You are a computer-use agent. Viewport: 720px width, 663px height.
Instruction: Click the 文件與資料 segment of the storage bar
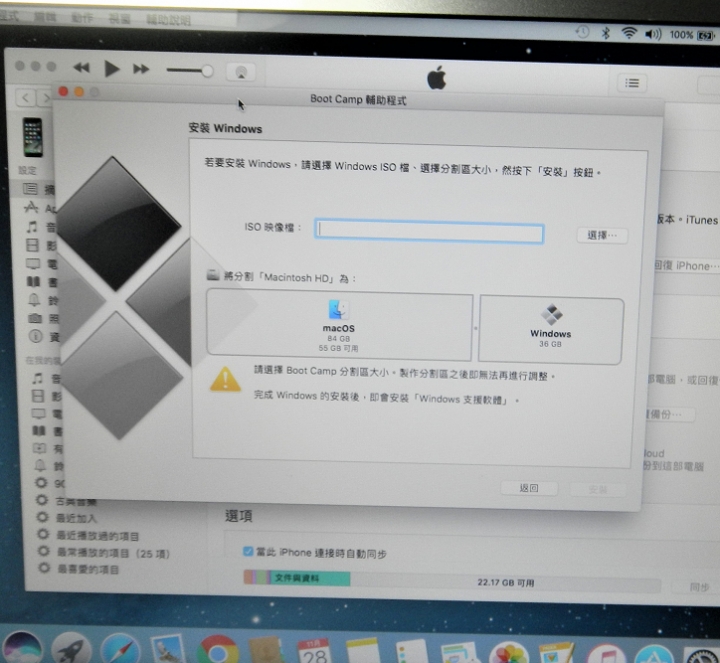click(x=310, y=579)
